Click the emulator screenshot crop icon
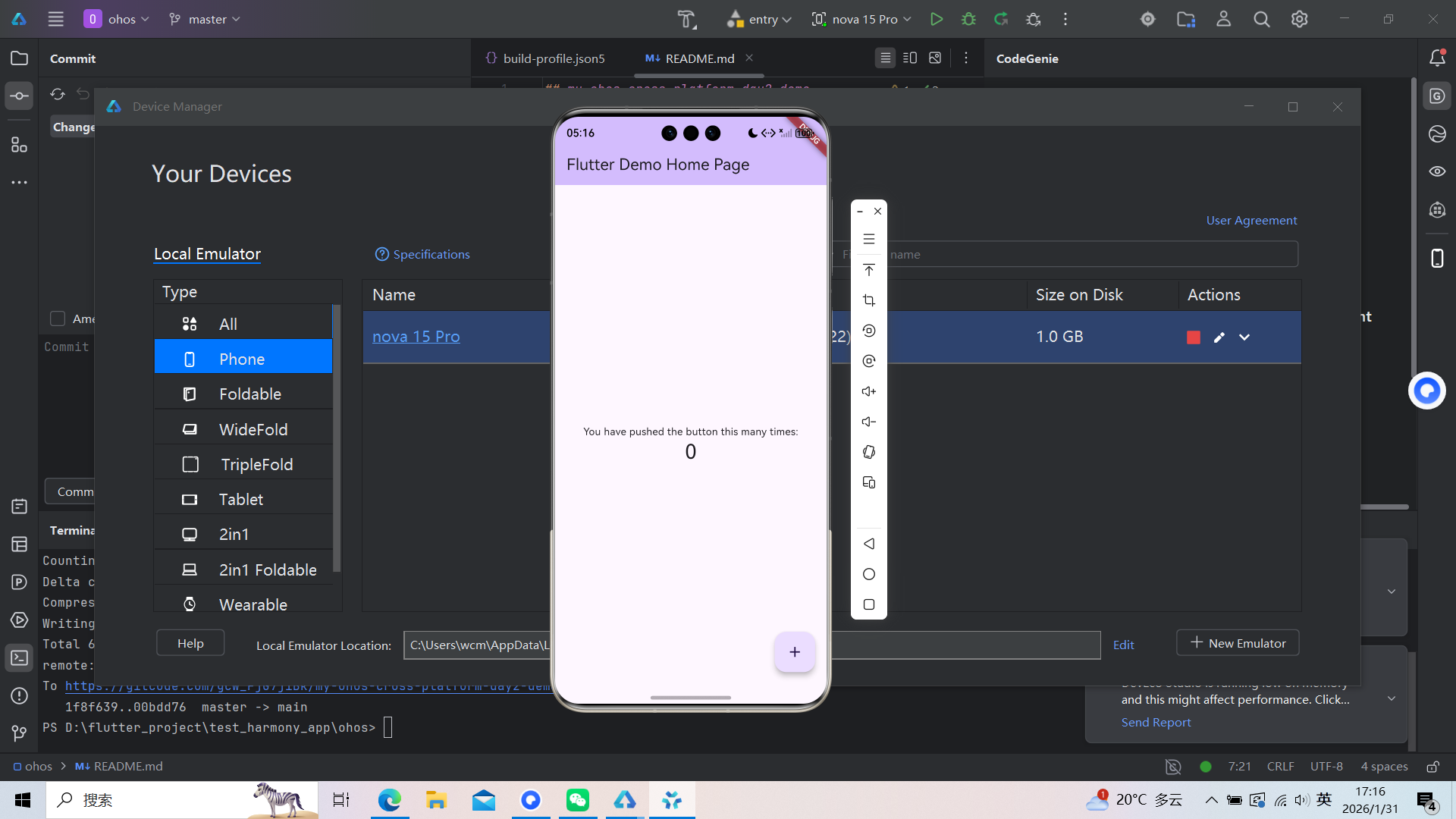Screen dimensions: 1456x819 coord(869,300)
